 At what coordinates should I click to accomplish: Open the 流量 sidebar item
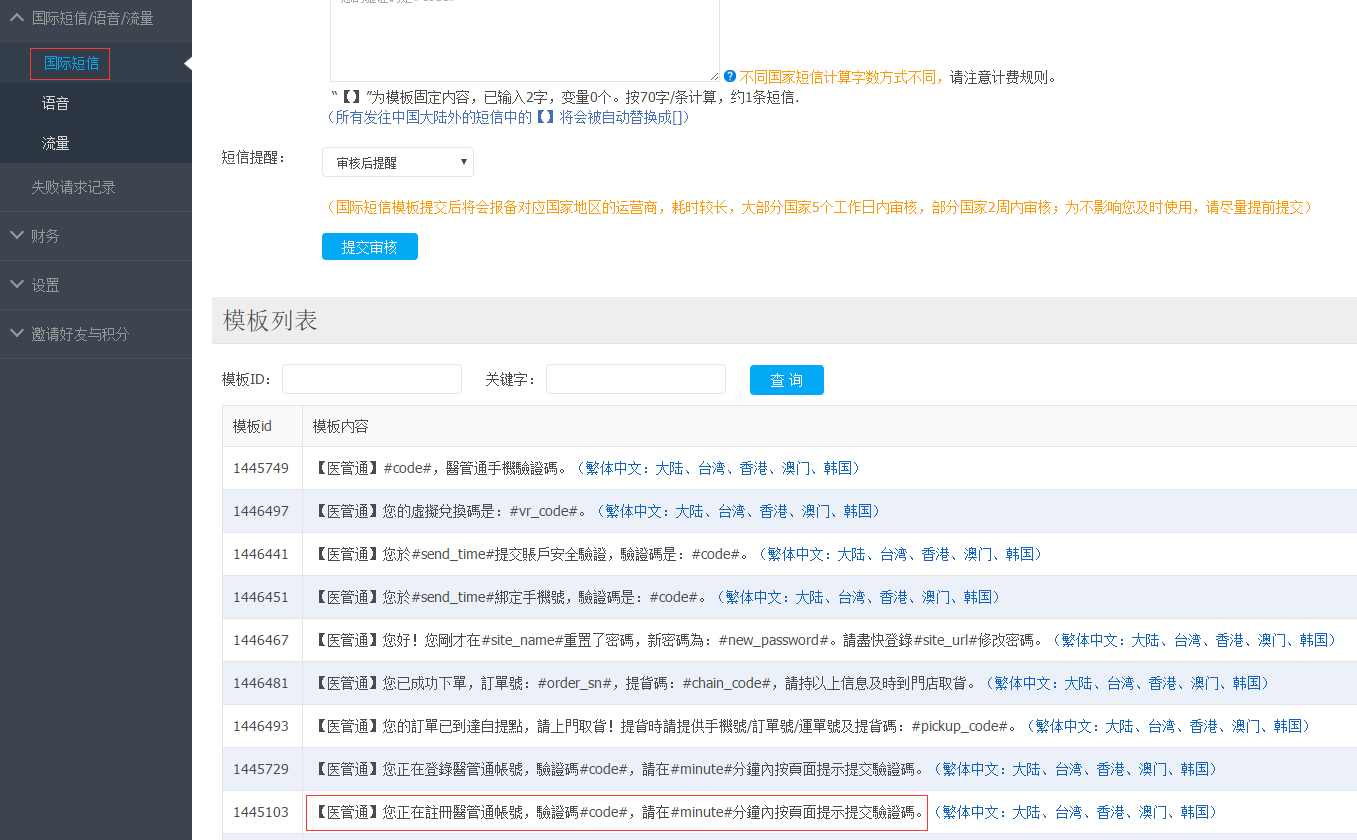pyautogui.click(x=56, y=144)
